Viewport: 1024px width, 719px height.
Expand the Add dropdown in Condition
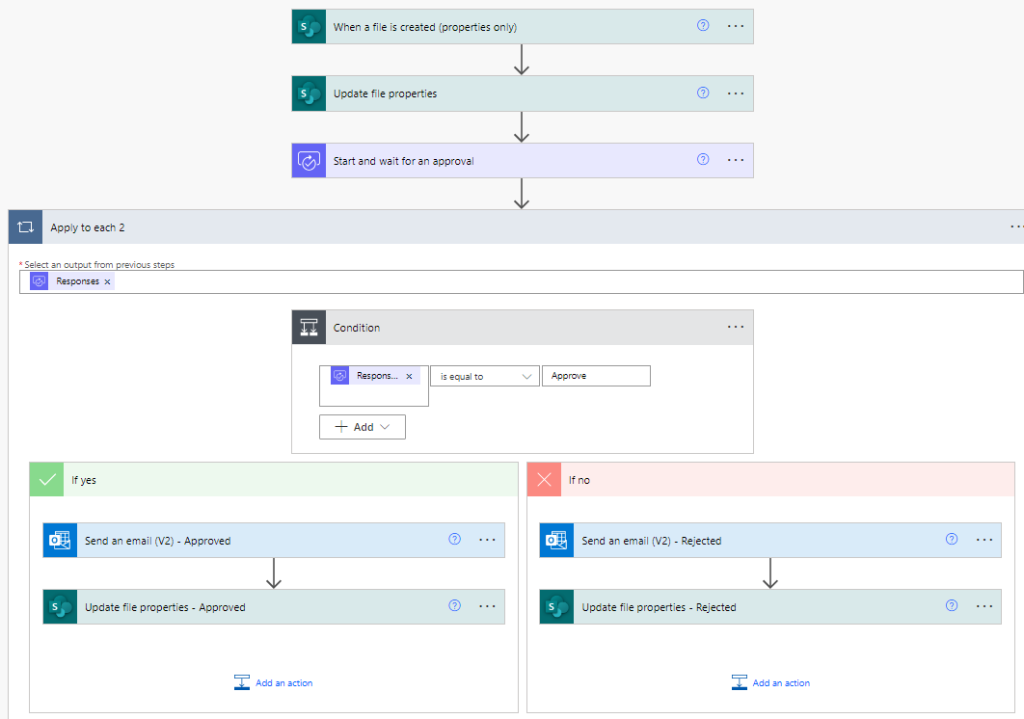click(362, 427)
